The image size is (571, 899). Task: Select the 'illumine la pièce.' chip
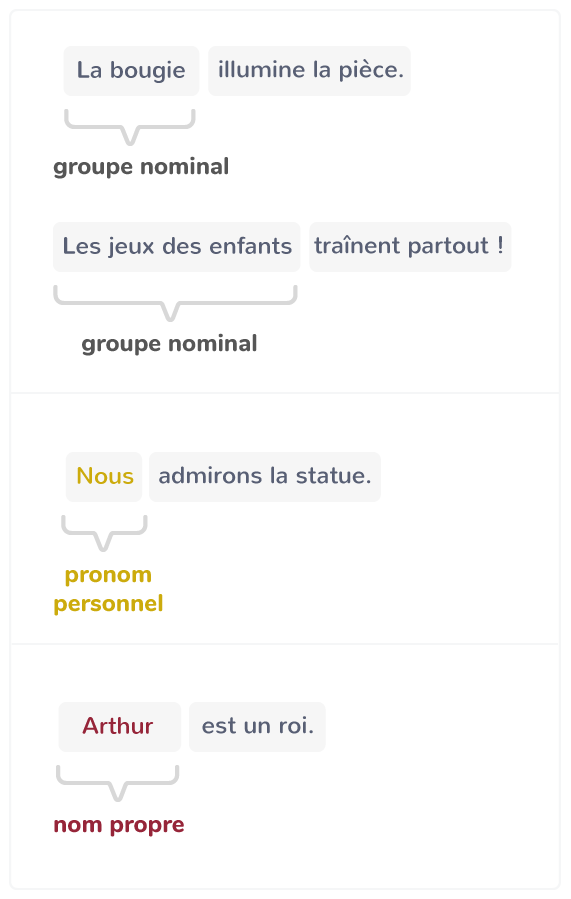pyautogui.click(x=310, y=71)
